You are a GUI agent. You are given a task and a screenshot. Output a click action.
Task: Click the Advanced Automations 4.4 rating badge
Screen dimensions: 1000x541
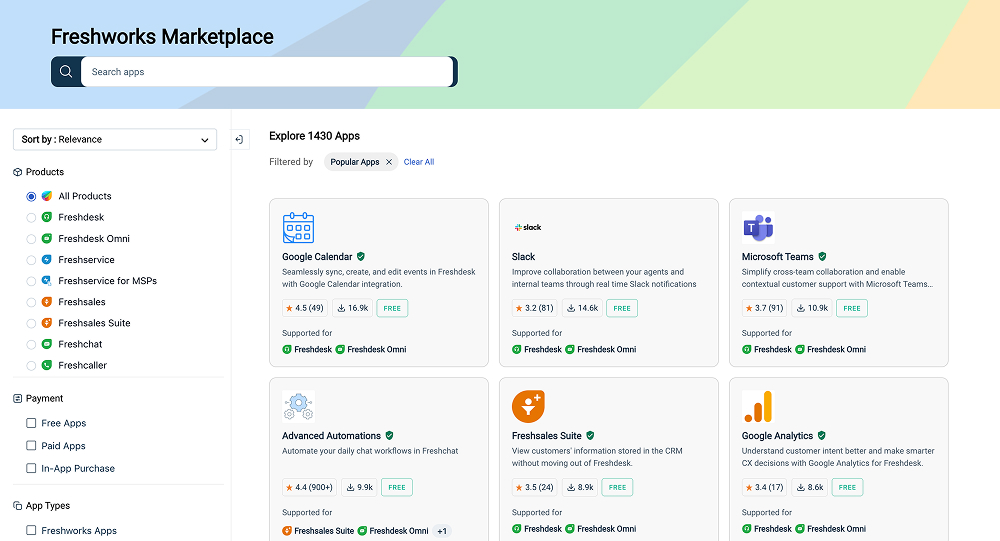click(309, 487)
